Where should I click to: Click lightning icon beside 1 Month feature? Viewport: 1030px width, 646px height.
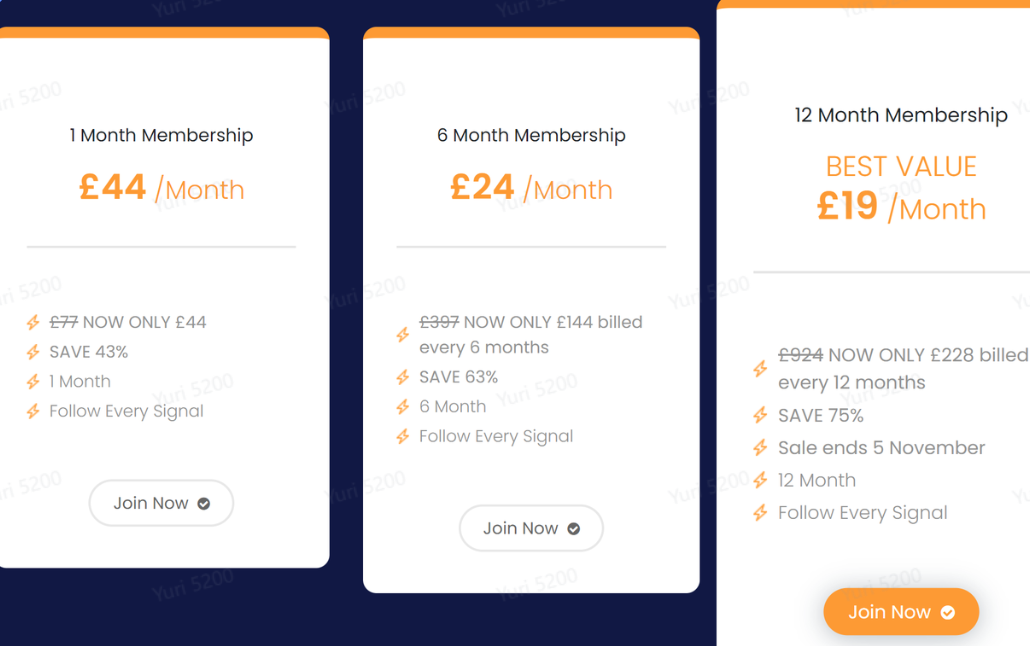point(33,382)
